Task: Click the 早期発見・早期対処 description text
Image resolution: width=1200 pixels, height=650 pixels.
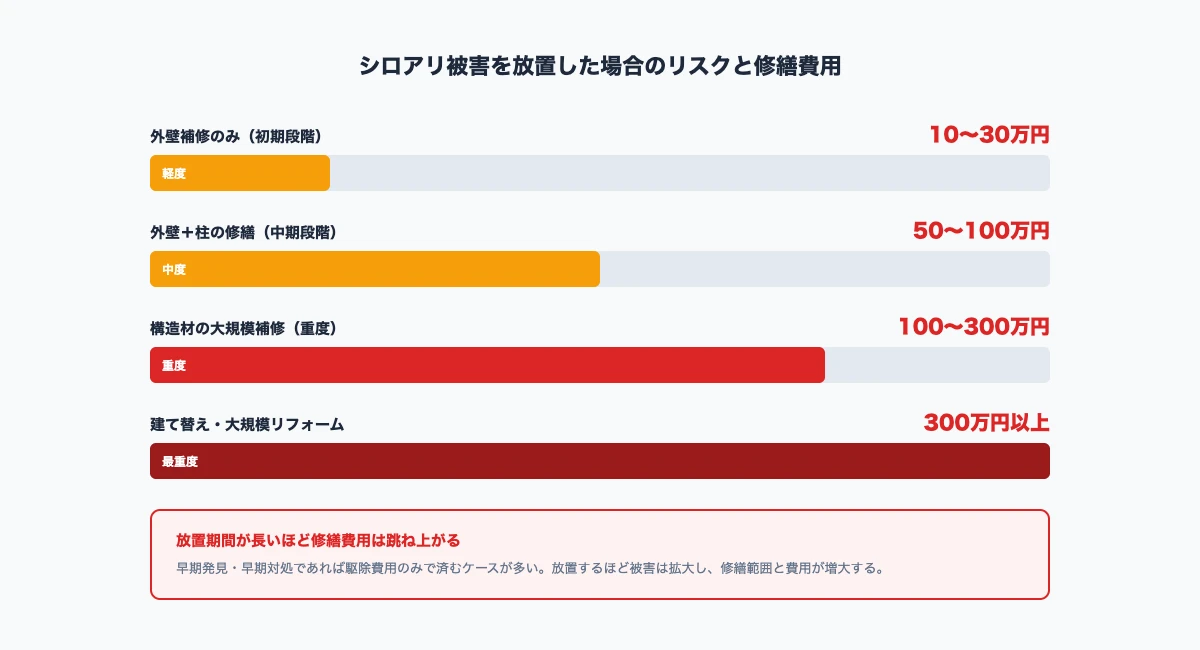Action: pos(529,568)
